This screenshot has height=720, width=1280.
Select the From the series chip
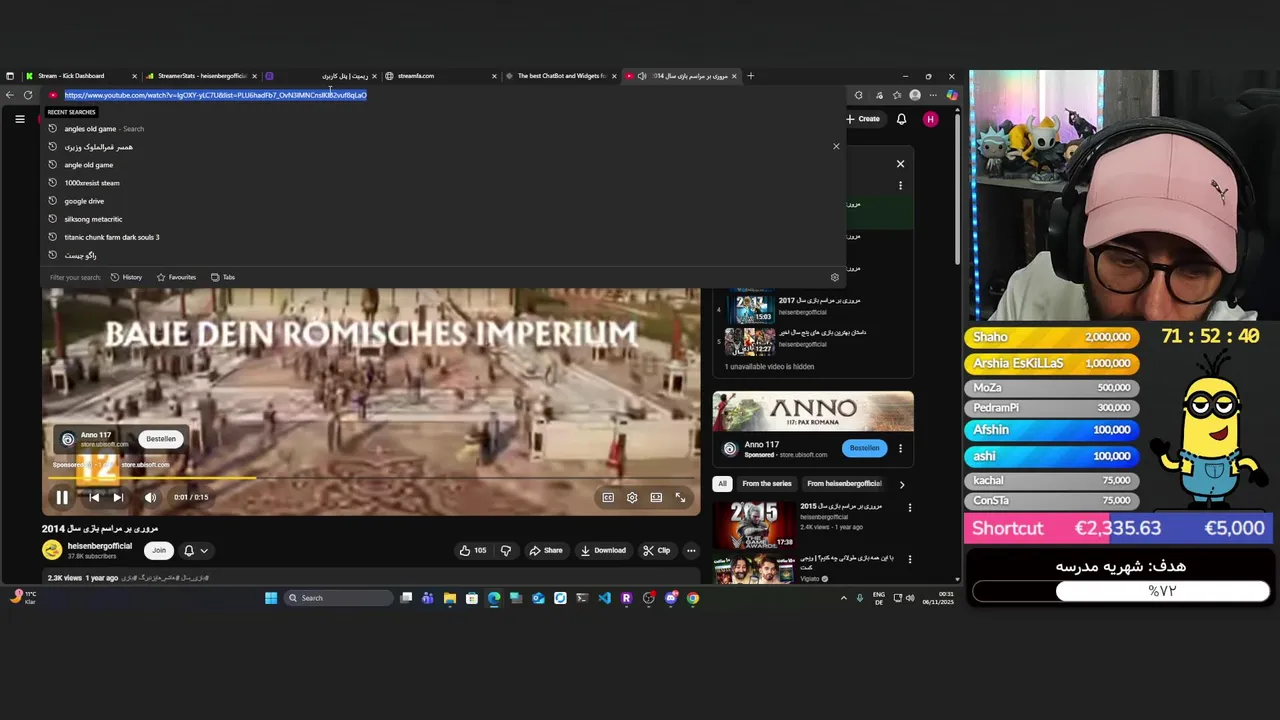767,484
